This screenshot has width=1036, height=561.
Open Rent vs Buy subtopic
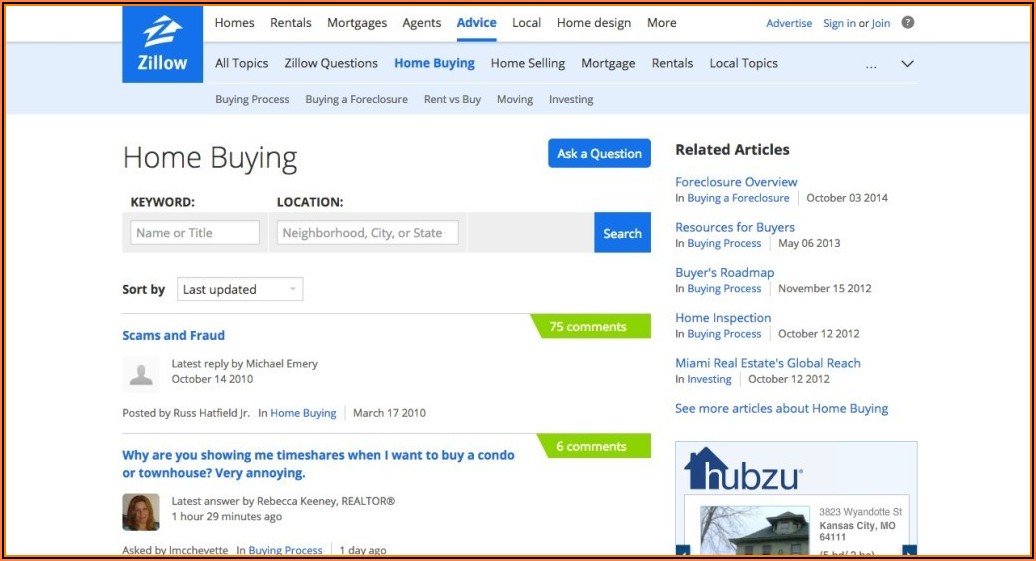pyautogui.click(x=452, y=99)
